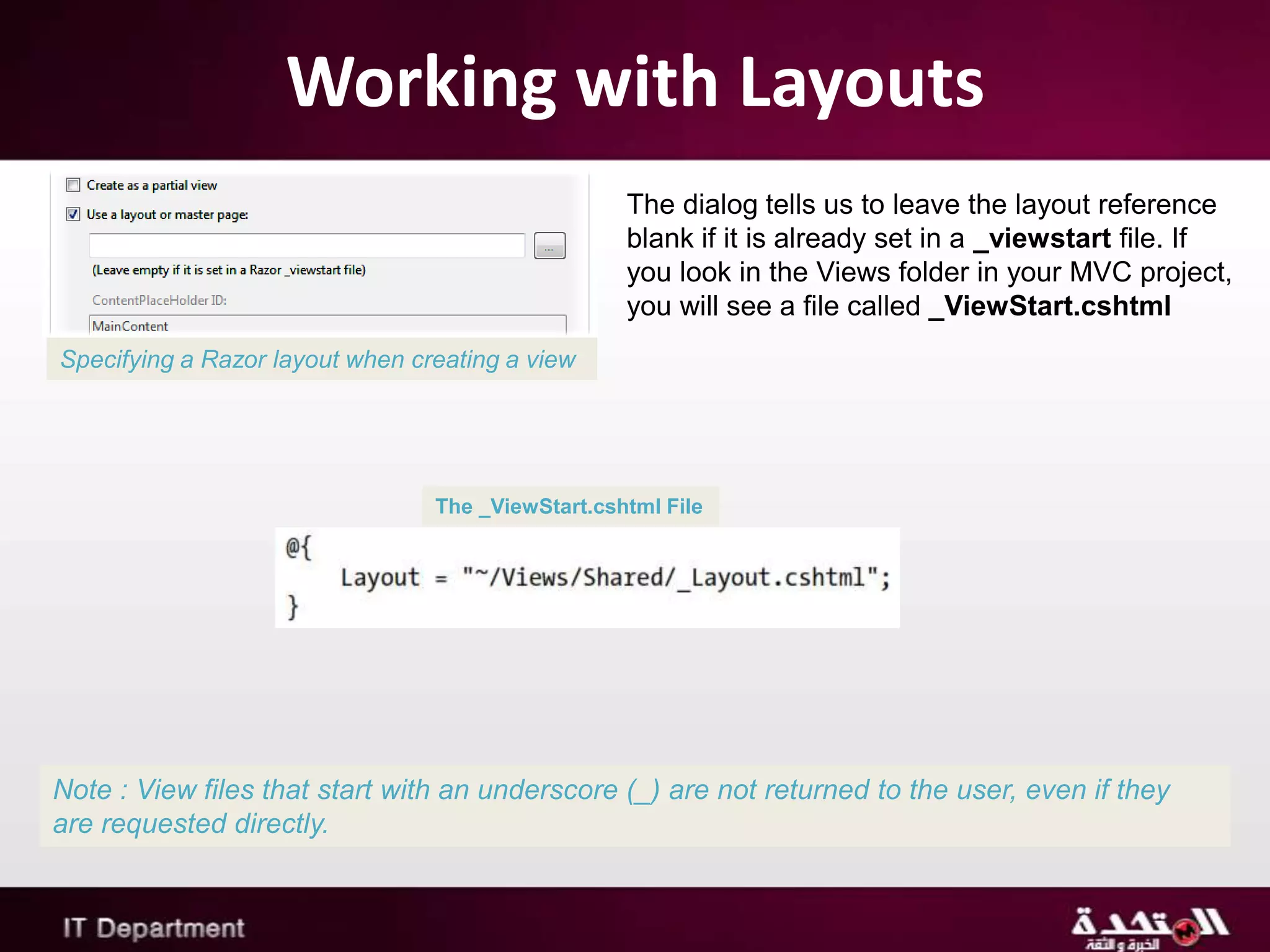
Task: Click the 'Leave empty if it is set' hint
Action: pos(229,270)
